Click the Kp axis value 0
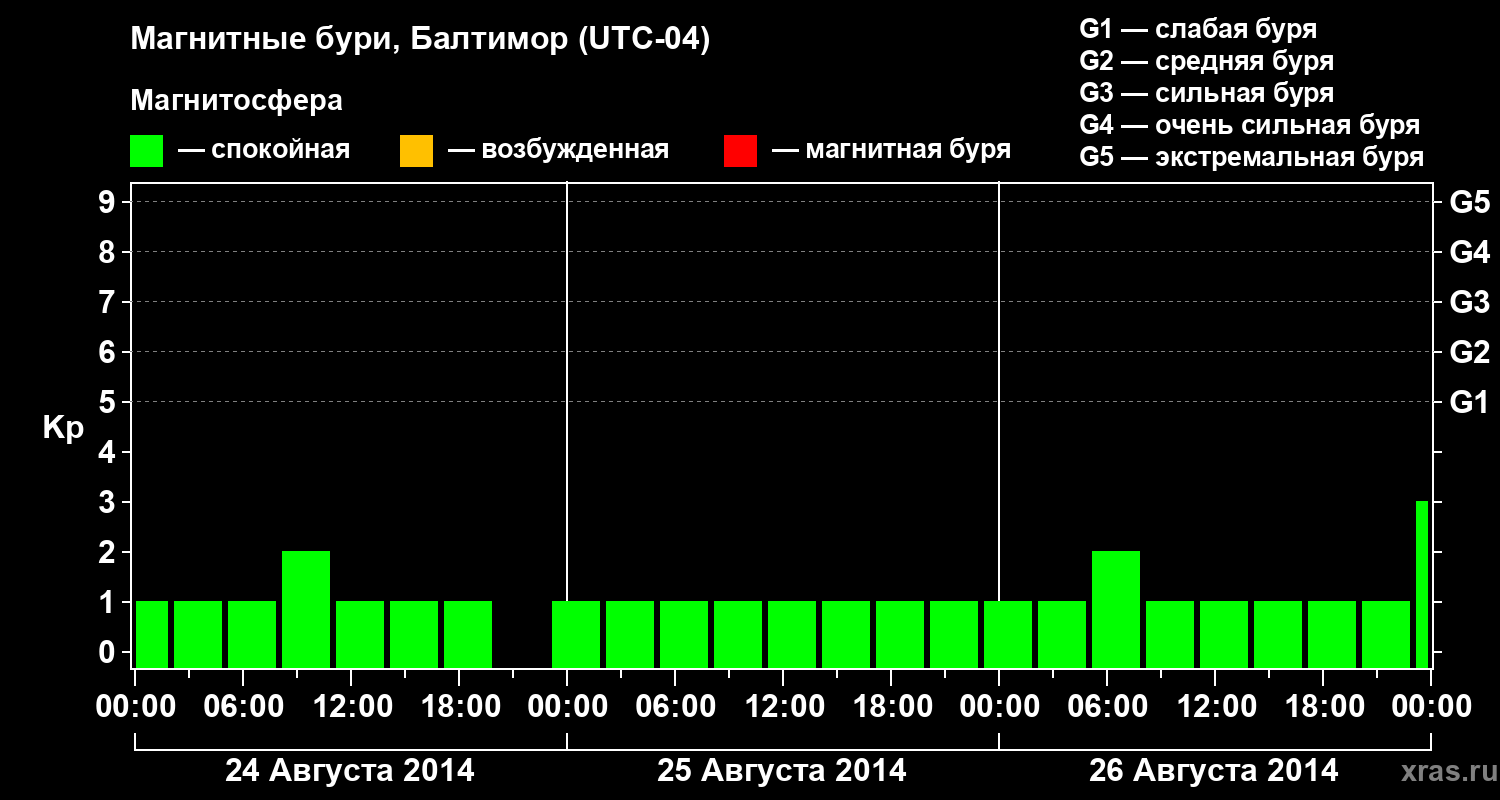This screenshot has height=800, width=1500. point(109,652)
